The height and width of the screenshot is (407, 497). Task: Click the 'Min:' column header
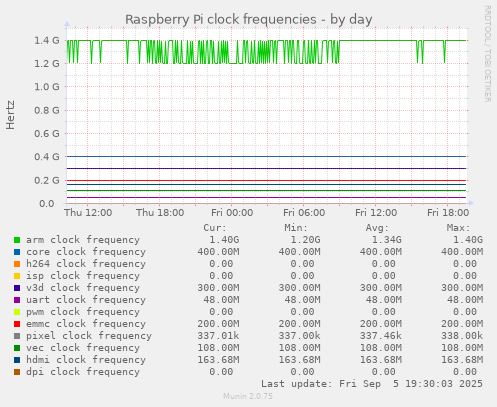pyautogui.click(x=296, y=228)
